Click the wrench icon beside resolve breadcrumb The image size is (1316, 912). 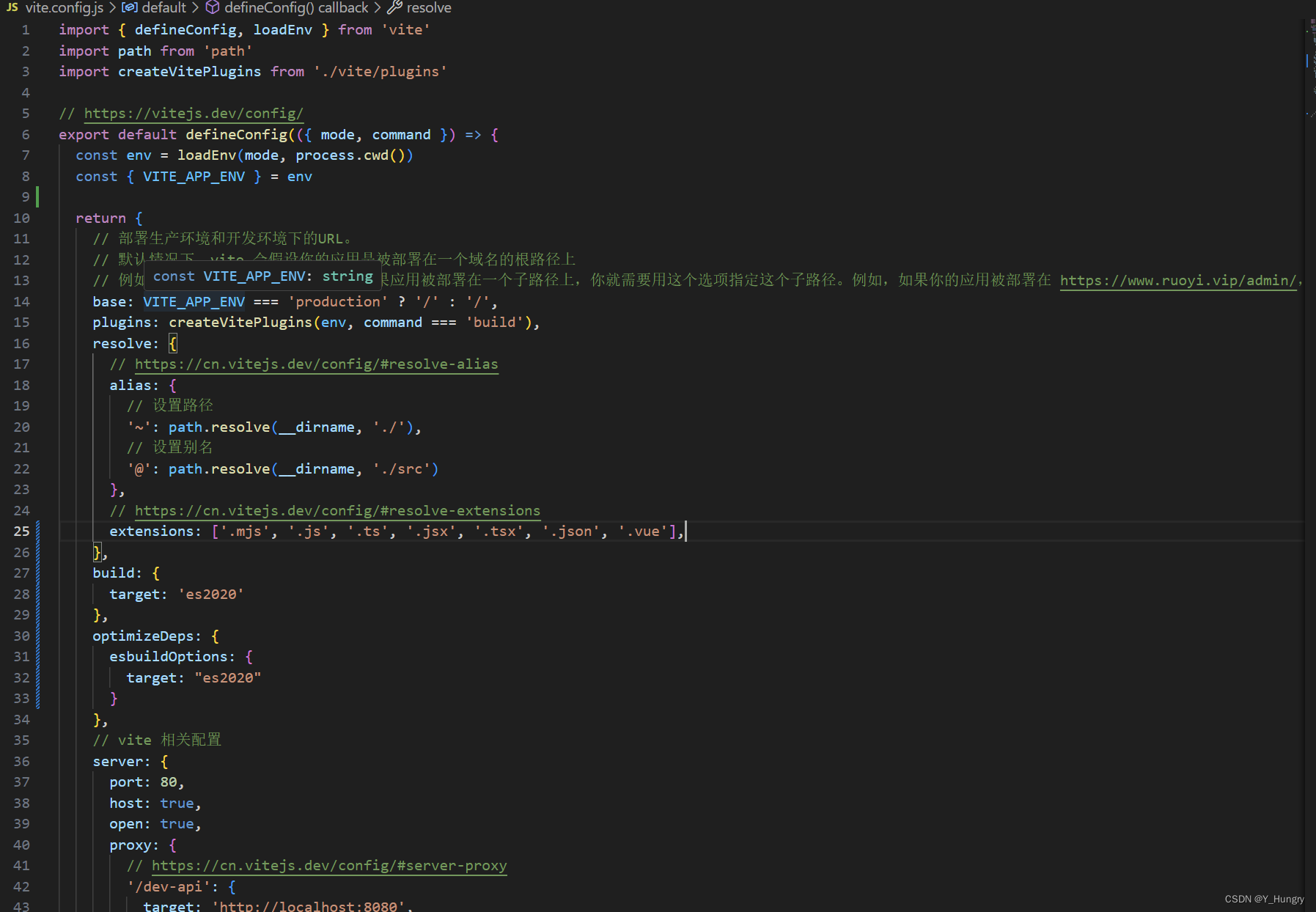393,8
